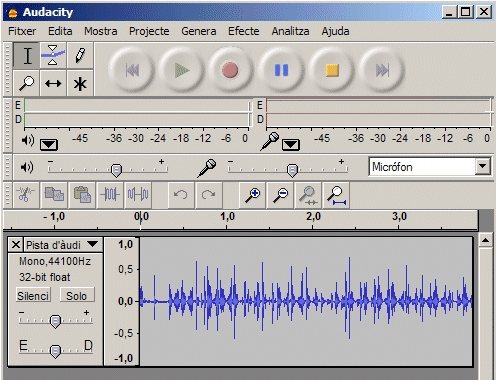Screen dimensions: 496x380
Task: Click the Redo arrow icon
Action: pos(209,195)
